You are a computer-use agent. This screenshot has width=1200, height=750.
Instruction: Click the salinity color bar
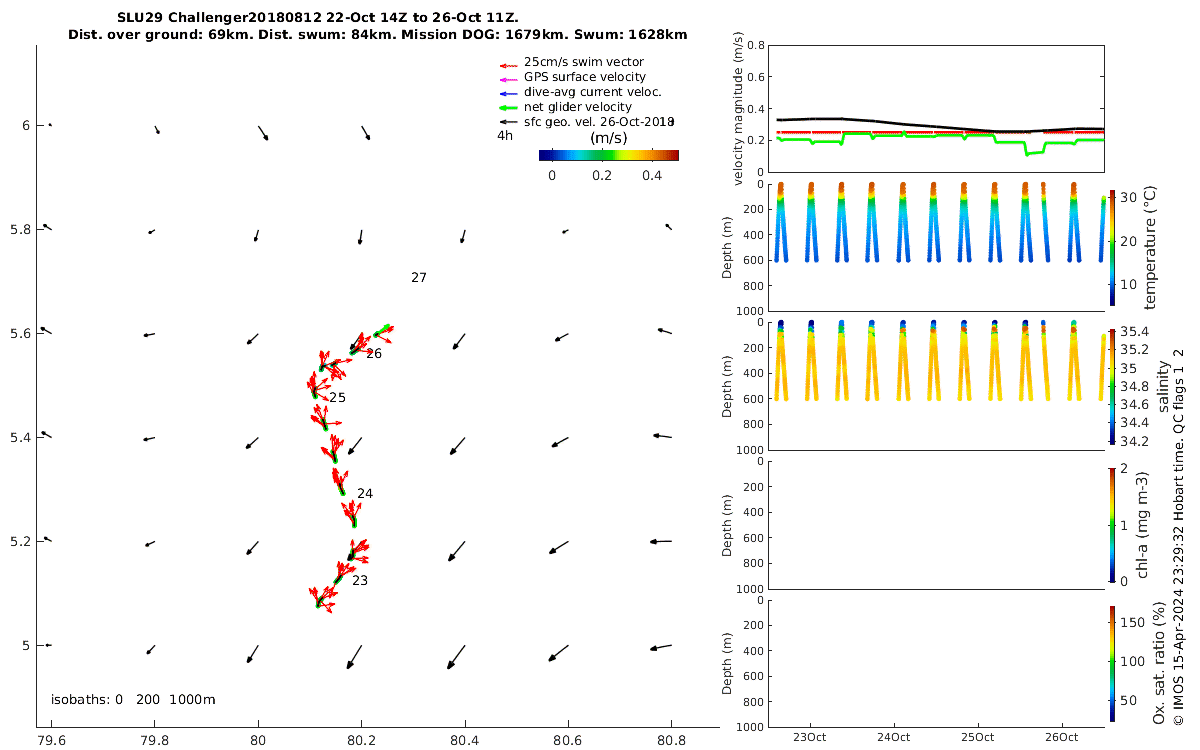click(1112, 386)
